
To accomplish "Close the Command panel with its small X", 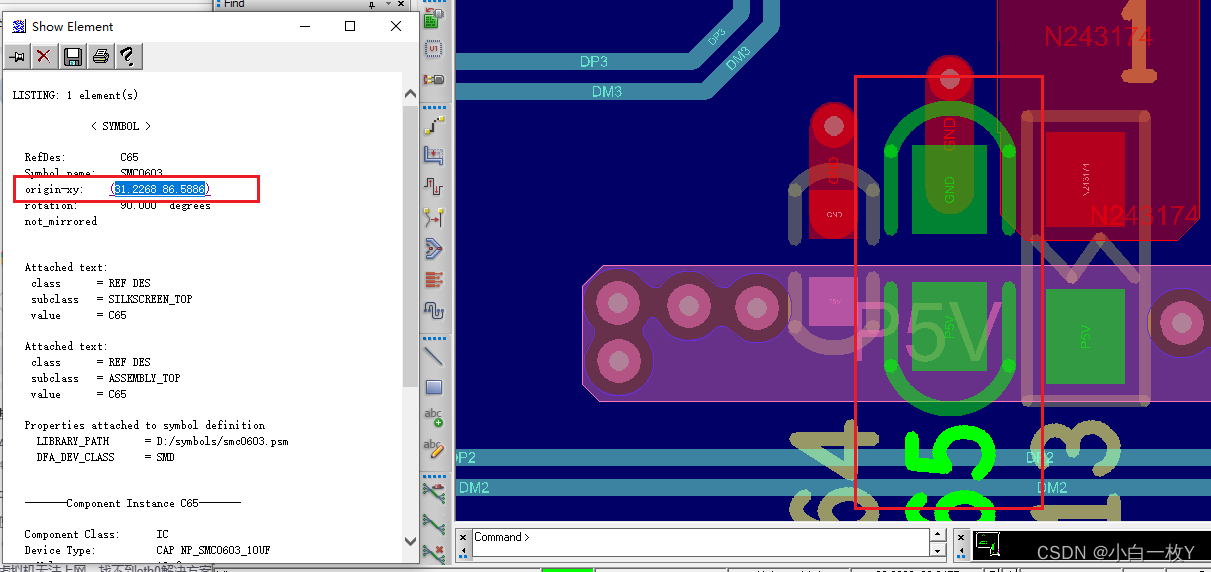I will click(463, 536).
